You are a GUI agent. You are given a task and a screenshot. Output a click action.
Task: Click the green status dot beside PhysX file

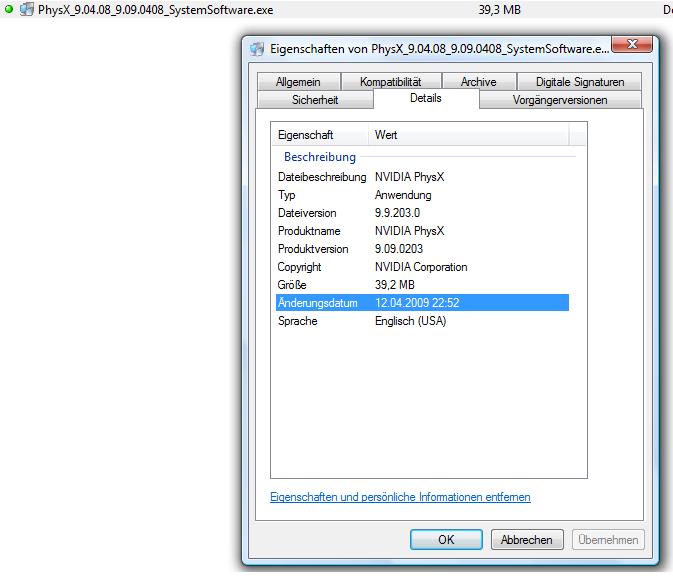9,9
